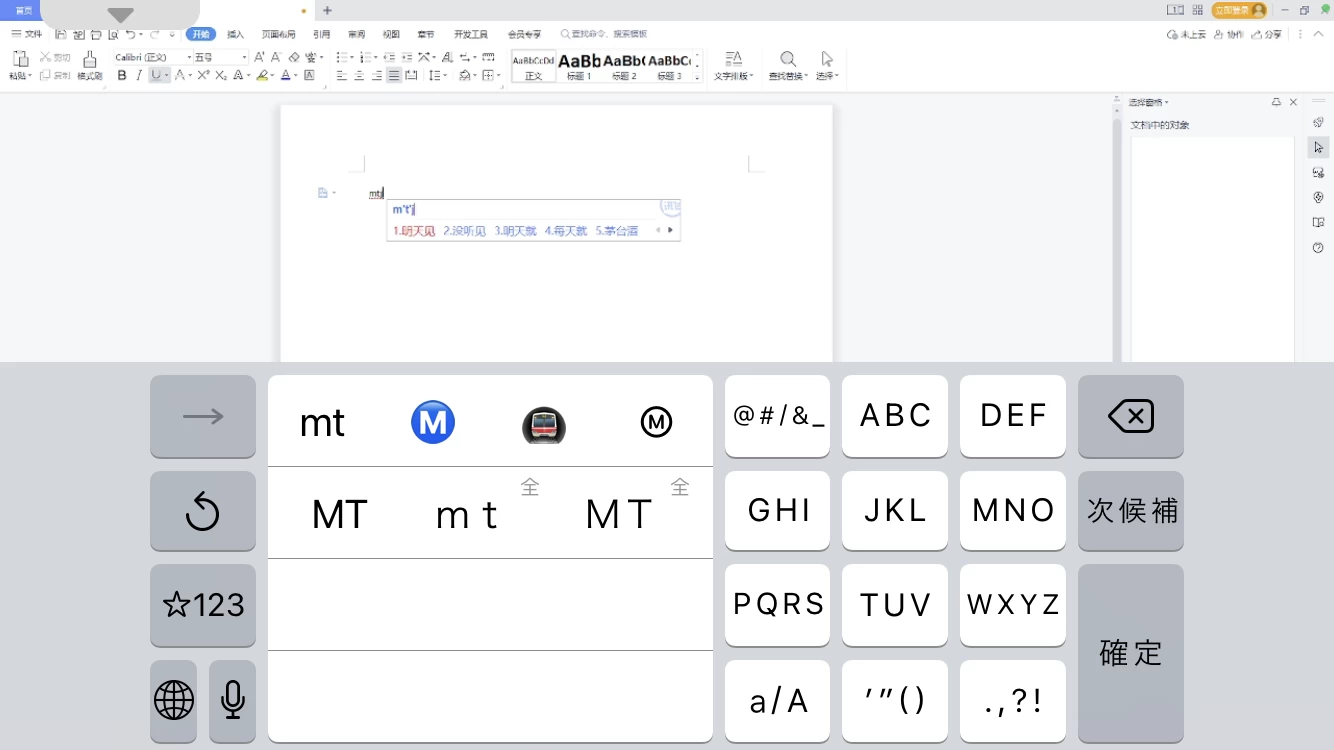Tap the right arrow key on keyboard
1334x750 pixels.
click(203, 416)
